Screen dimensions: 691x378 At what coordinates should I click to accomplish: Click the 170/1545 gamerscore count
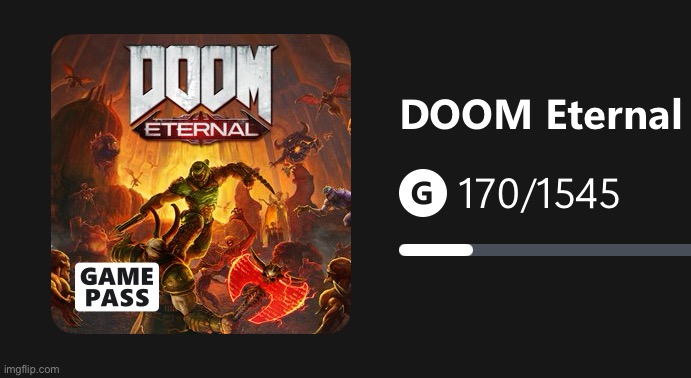(x=539, y=194)
